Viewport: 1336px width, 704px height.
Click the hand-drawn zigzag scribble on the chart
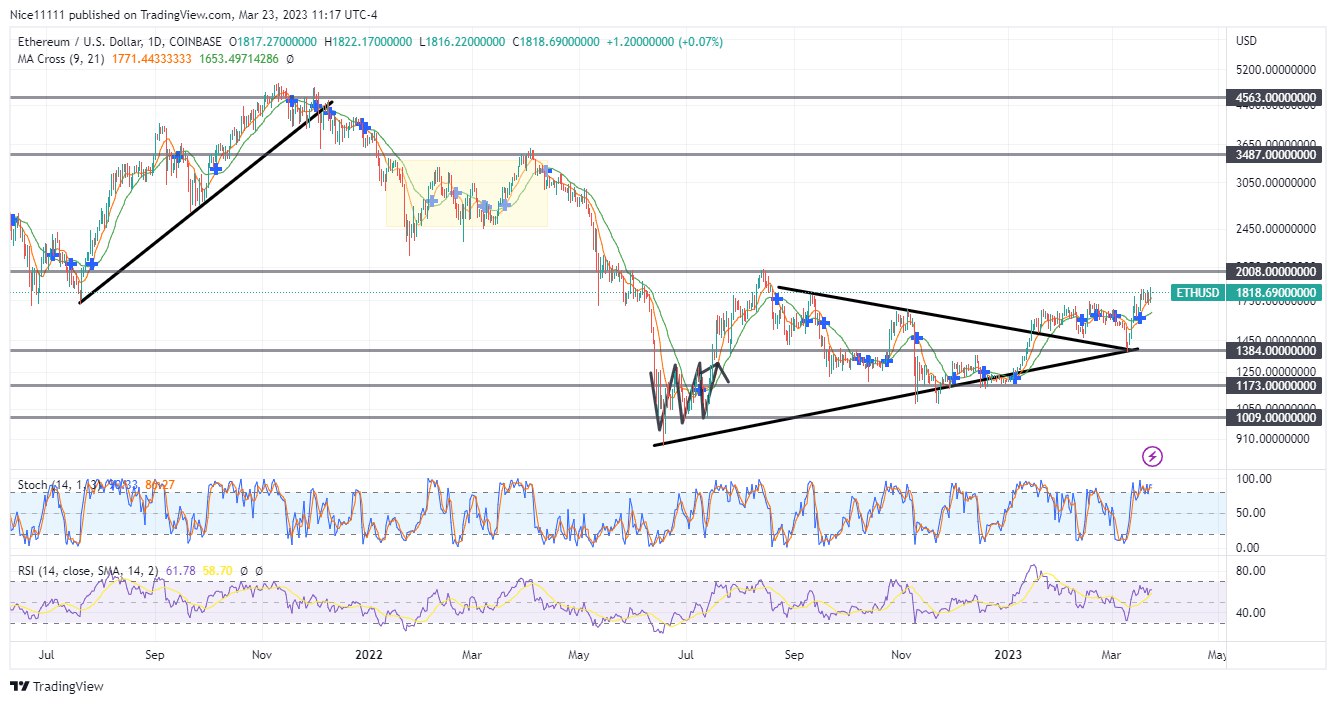pyautogui.click(x=686, y=392)
